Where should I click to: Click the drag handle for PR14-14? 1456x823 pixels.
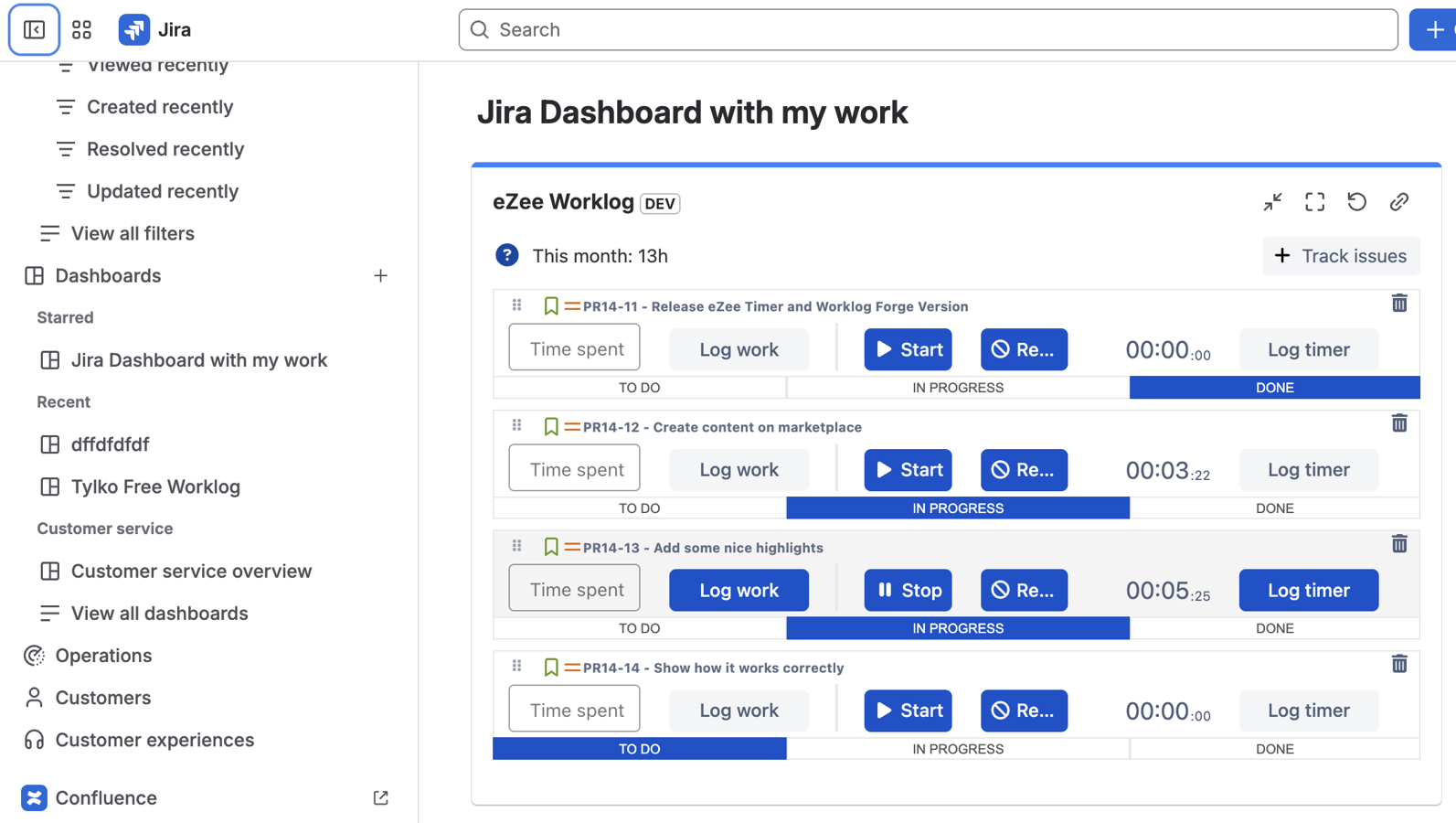coord(517,666)
